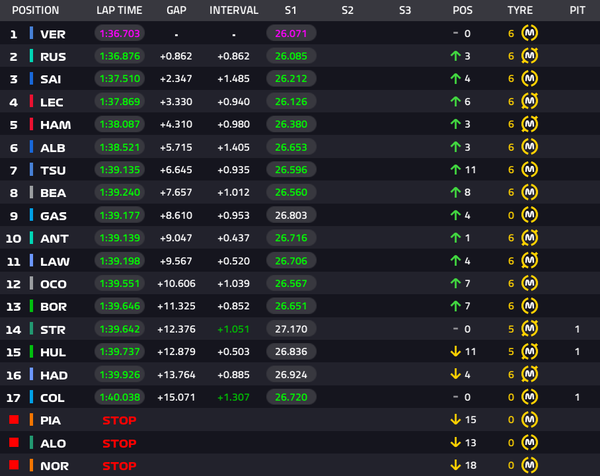Click the green up arrow in RUS row
600x476 pixels.
click(x=455, y=56)
